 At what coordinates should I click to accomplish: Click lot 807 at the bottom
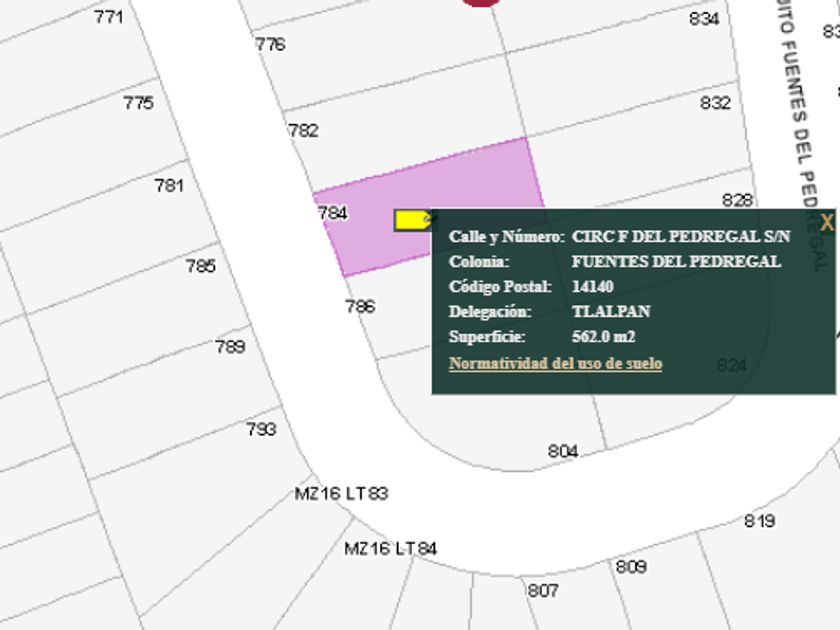pos(543,590)
